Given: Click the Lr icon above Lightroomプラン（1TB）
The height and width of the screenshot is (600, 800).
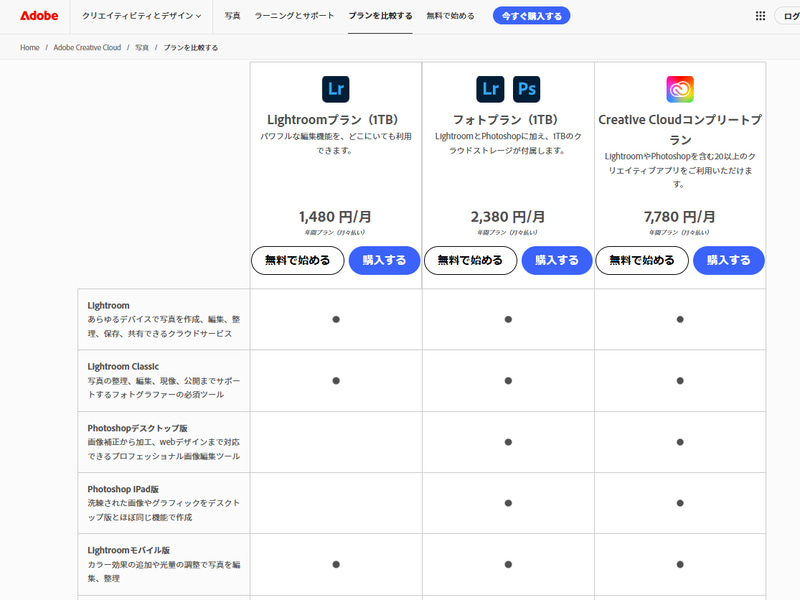Looking at the screenshot, I should click(x=336, y=89).
